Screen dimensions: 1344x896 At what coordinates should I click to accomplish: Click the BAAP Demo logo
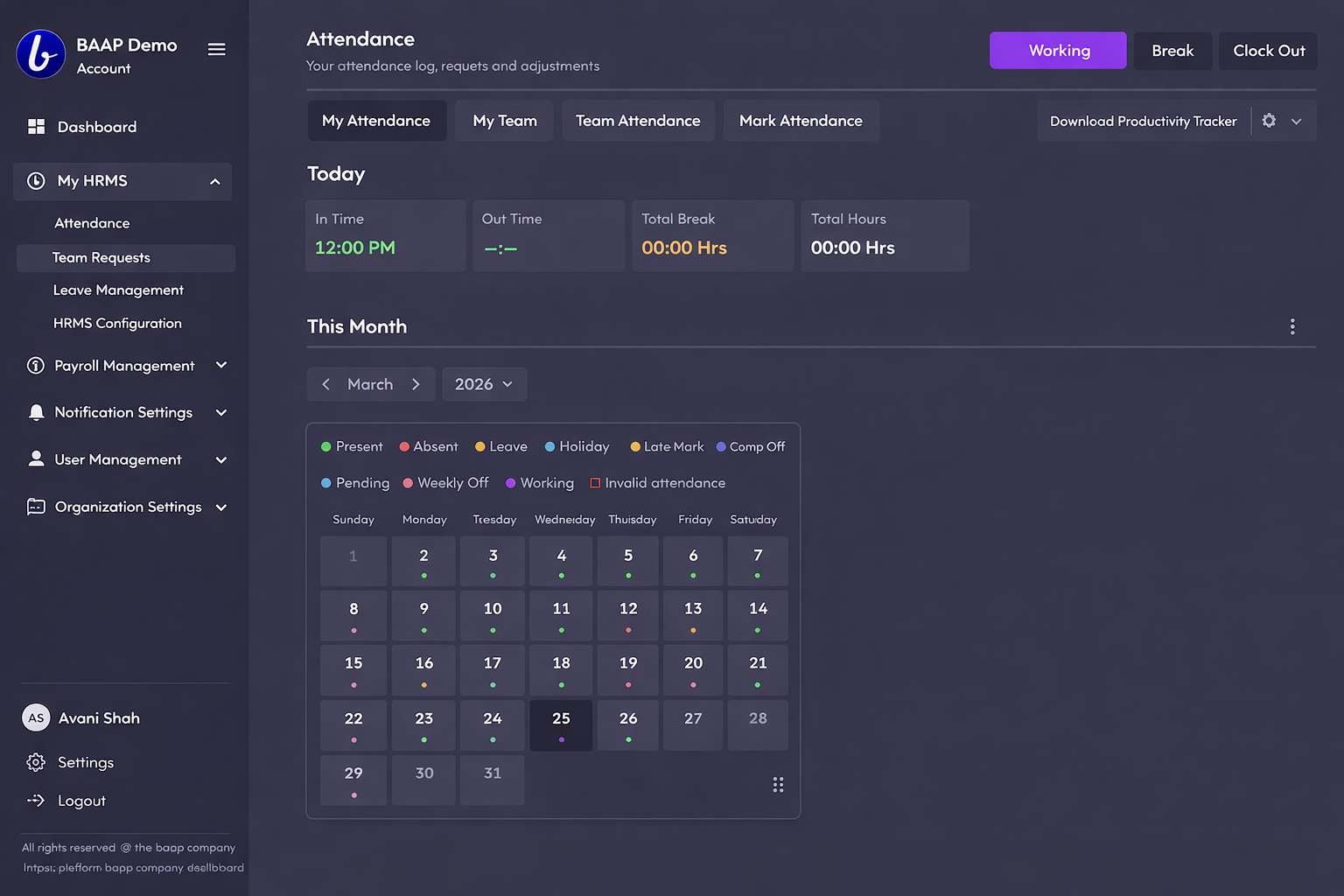(41, 54)
